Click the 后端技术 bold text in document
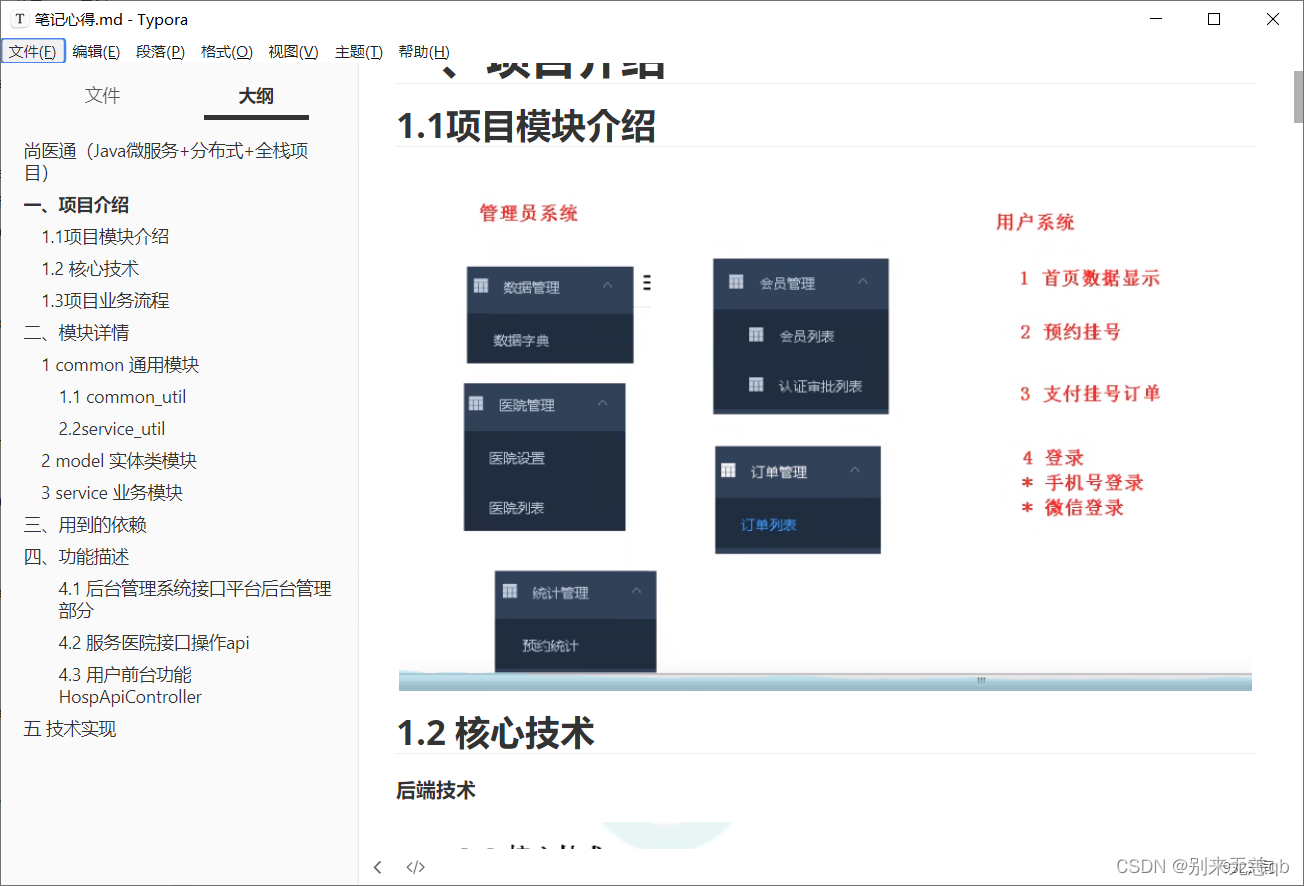 tap(436, 791)
